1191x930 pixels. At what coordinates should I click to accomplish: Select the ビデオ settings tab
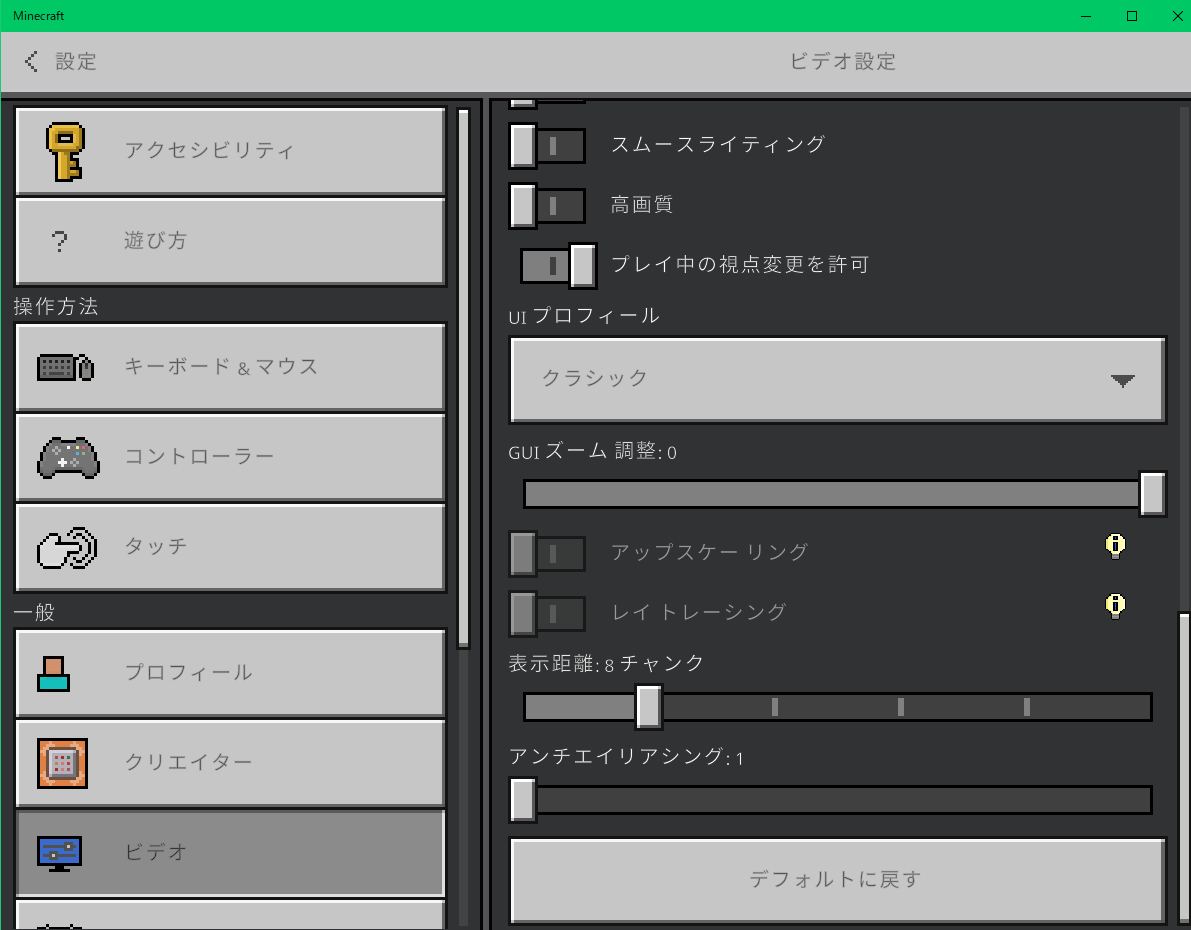230,853
